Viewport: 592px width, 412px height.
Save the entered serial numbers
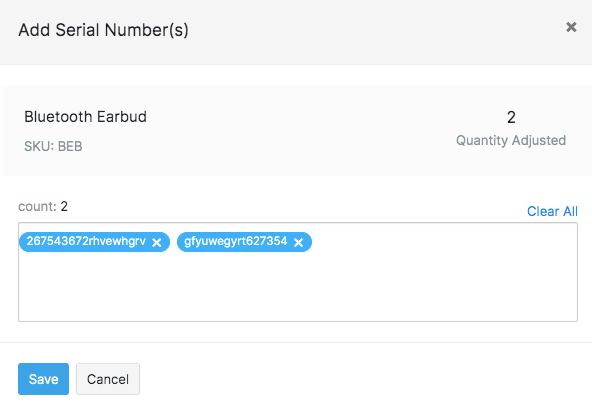pos(43,379)
